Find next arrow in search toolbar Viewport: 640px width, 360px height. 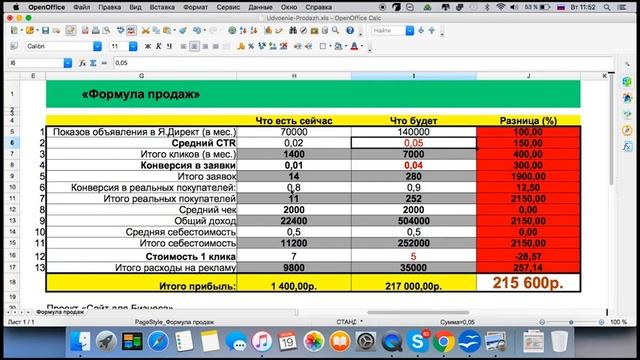(x=421, y=31)
